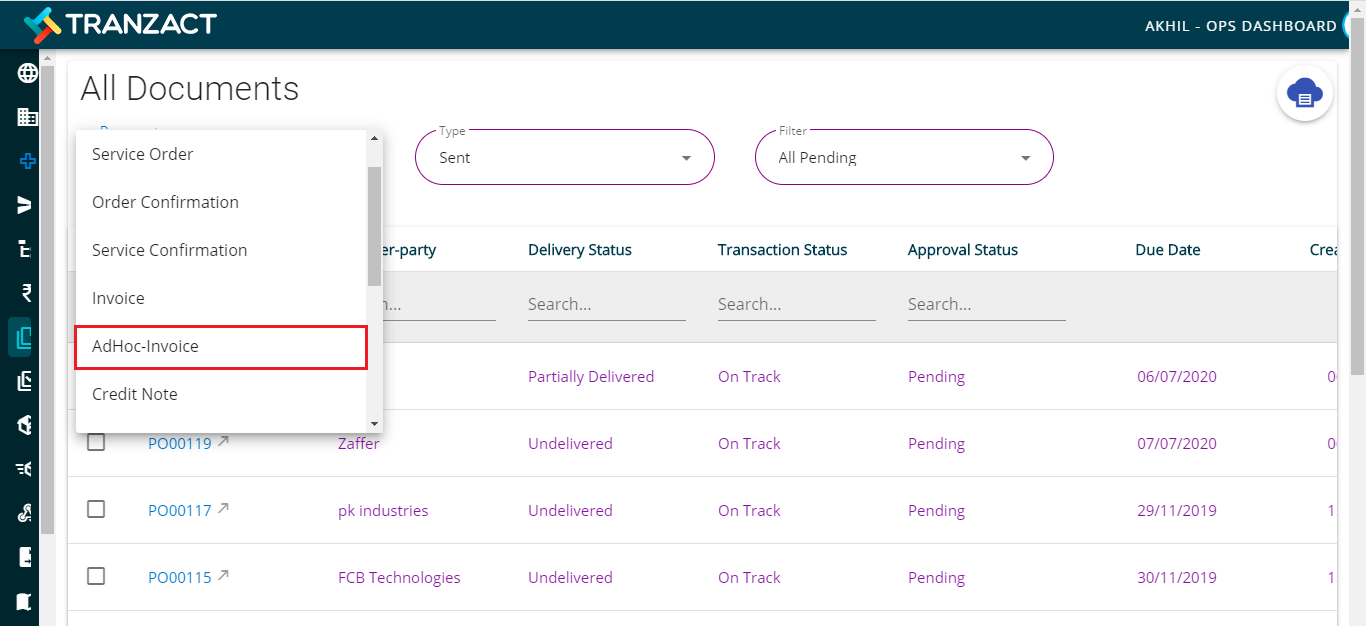Viewport: 1366px width, 626px height.
Task: Open external link arrow beside PO00117
Action: [x=224, y=508]
